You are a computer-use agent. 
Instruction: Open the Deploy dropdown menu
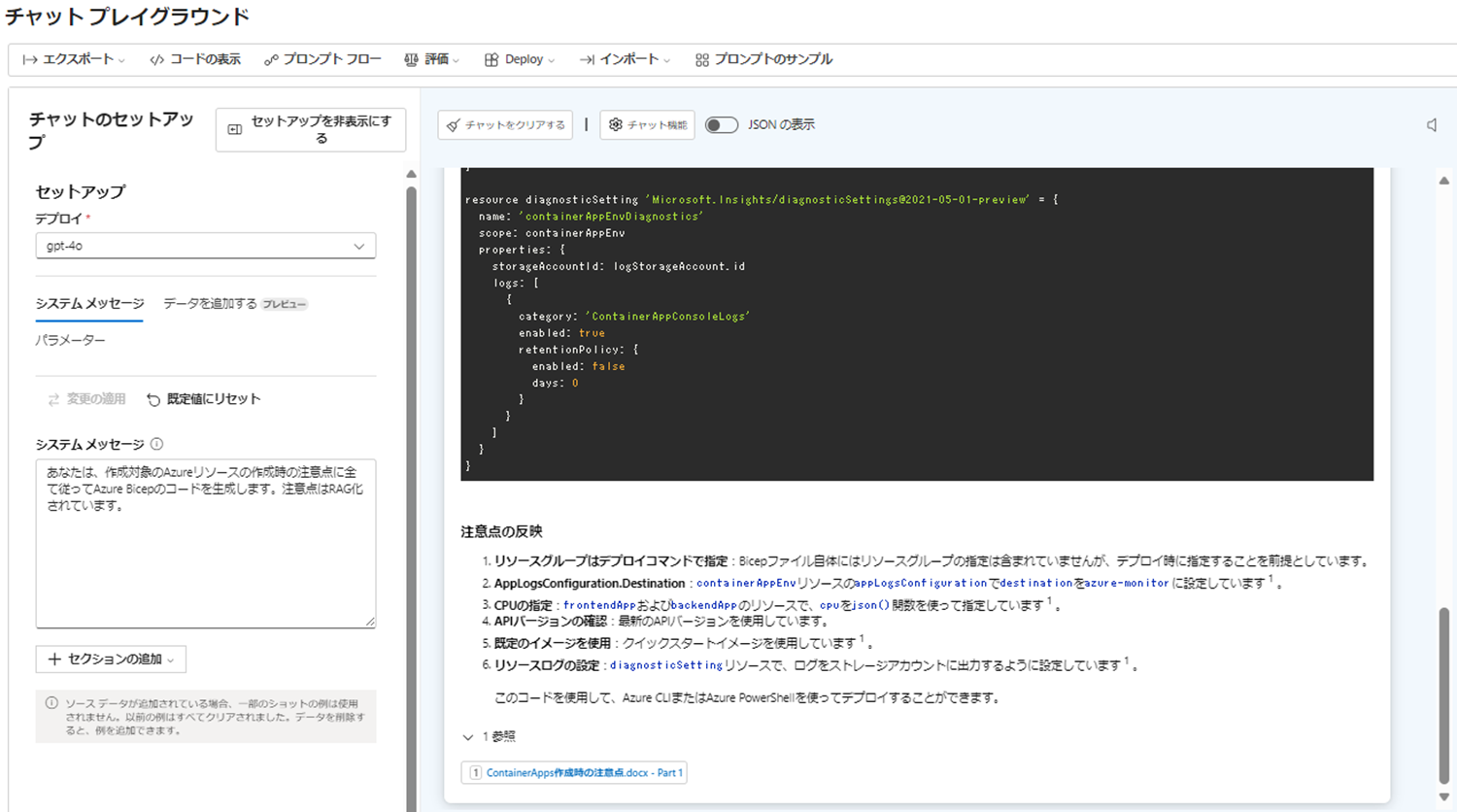point(520,59)
